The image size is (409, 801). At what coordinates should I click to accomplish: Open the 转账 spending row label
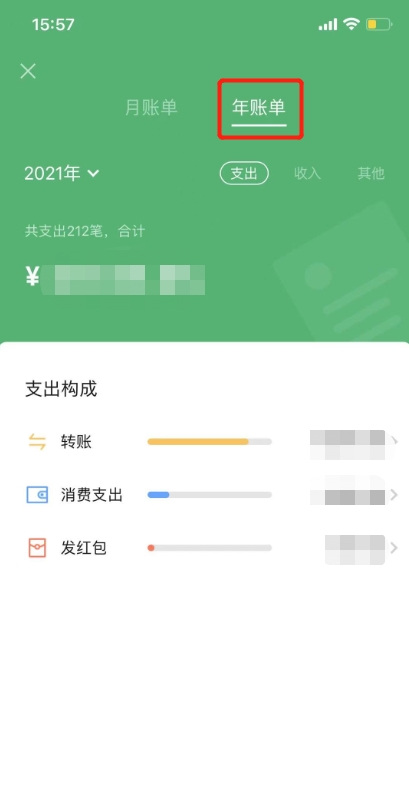(x=76, y=442)
